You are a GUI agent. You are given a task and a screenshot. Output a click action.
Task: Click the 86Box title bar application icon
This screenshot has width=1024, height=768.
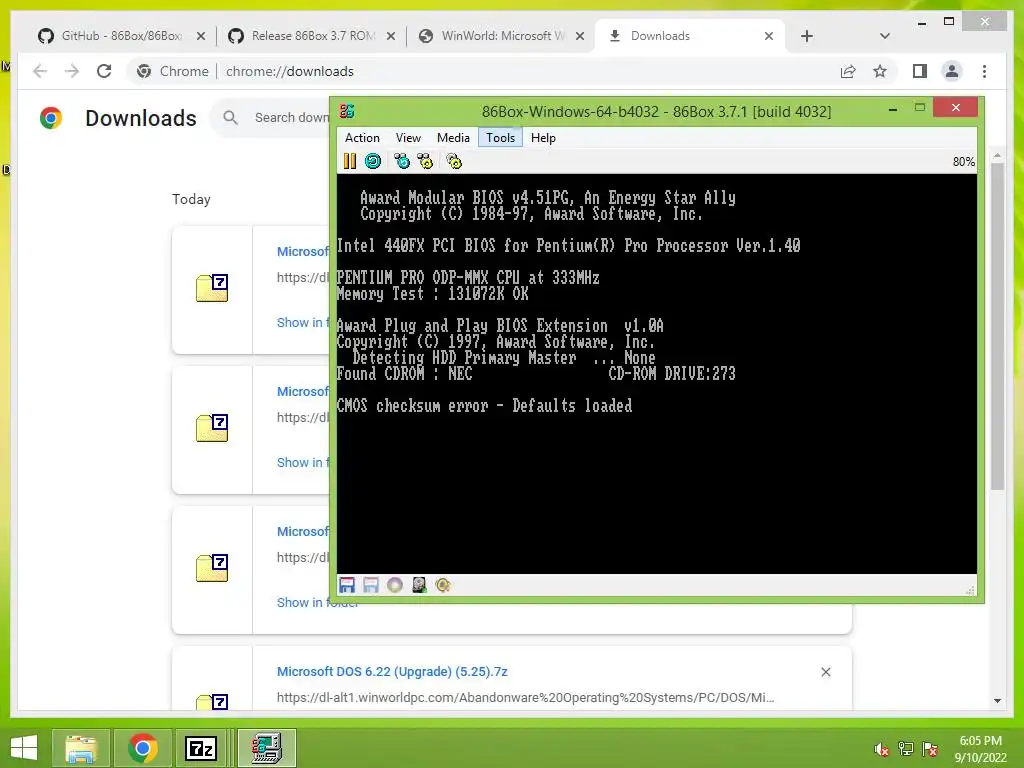coord(347,111)
